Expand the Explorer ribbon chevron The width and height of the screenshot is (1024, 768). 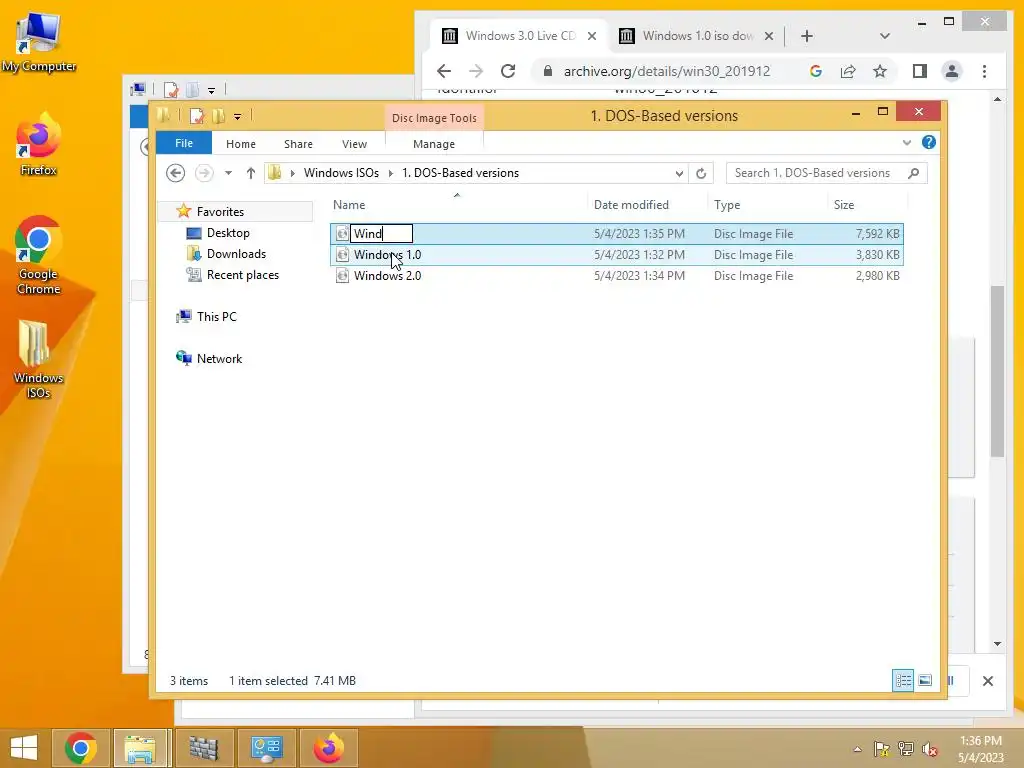[906, 142]
